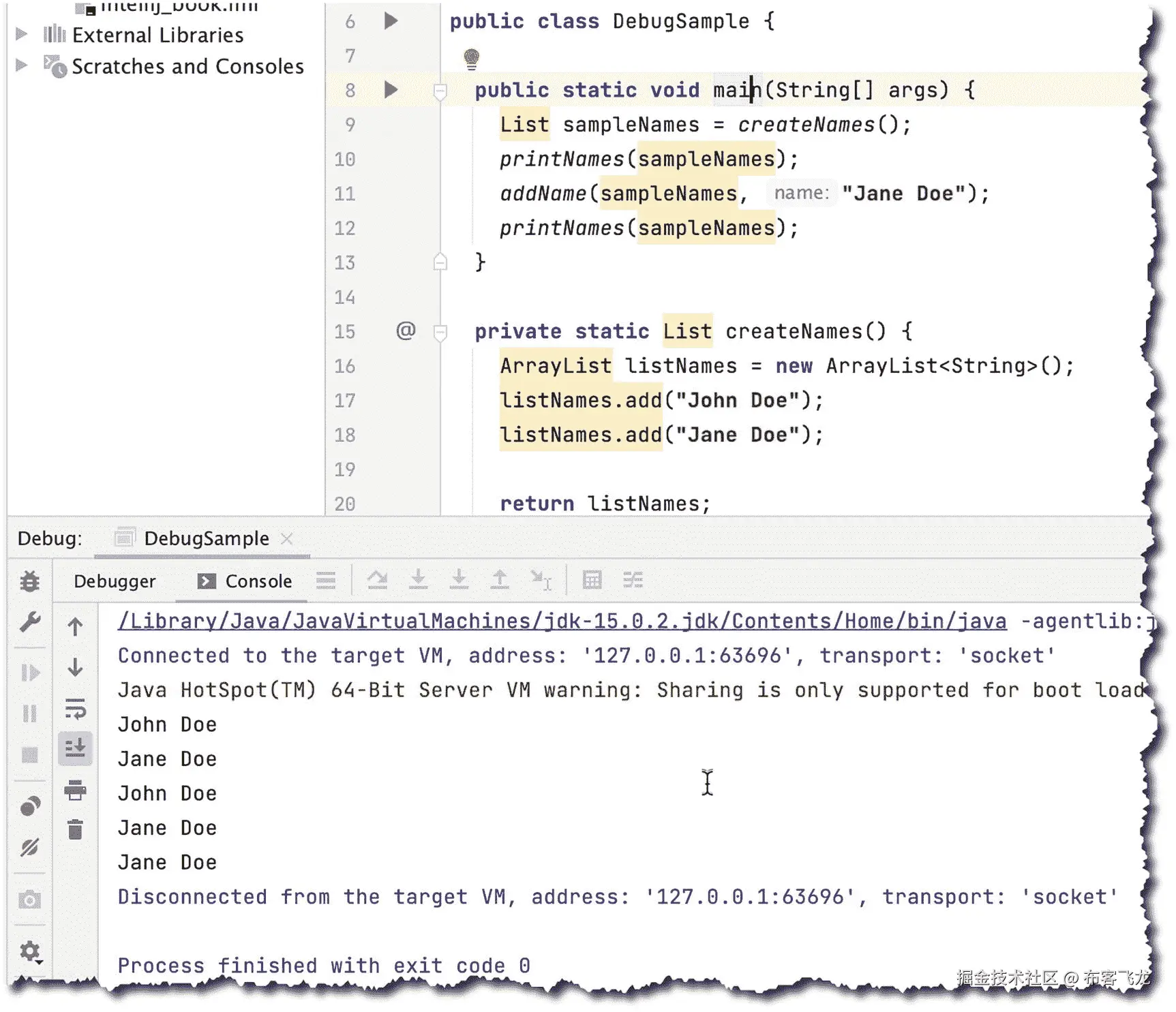Click the Step Into icon
This screenshot has width=1176, height=1012.
click(x=418, y=580)
